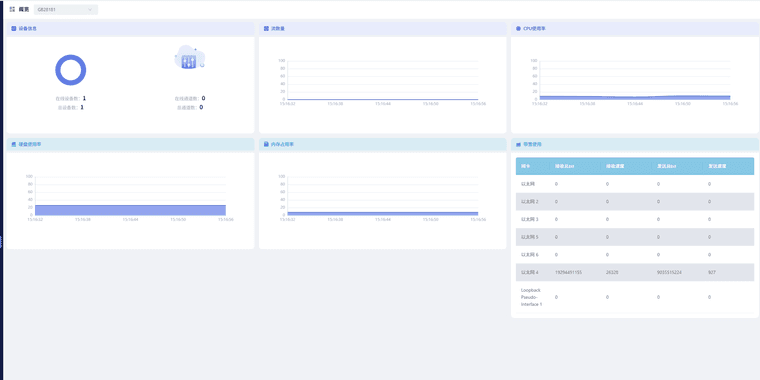760x380 pixels.
Task: Click the 15:16:32 label on CPU chart
Action: pyautogui.click(x=539, y=104)
